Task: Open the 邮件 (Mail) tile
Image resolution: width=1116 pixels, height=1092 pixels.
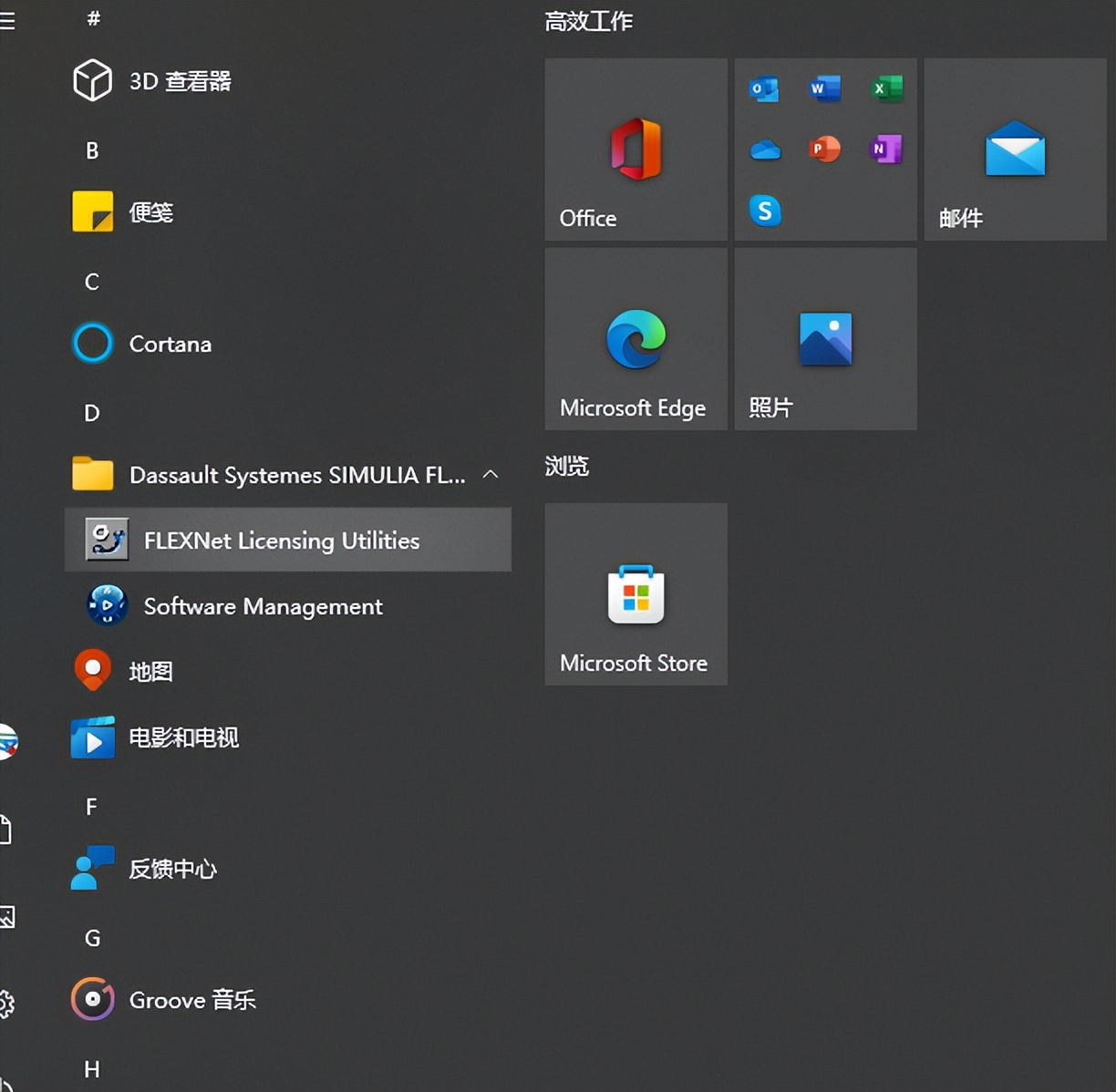Action: (x=1014, y=150)
